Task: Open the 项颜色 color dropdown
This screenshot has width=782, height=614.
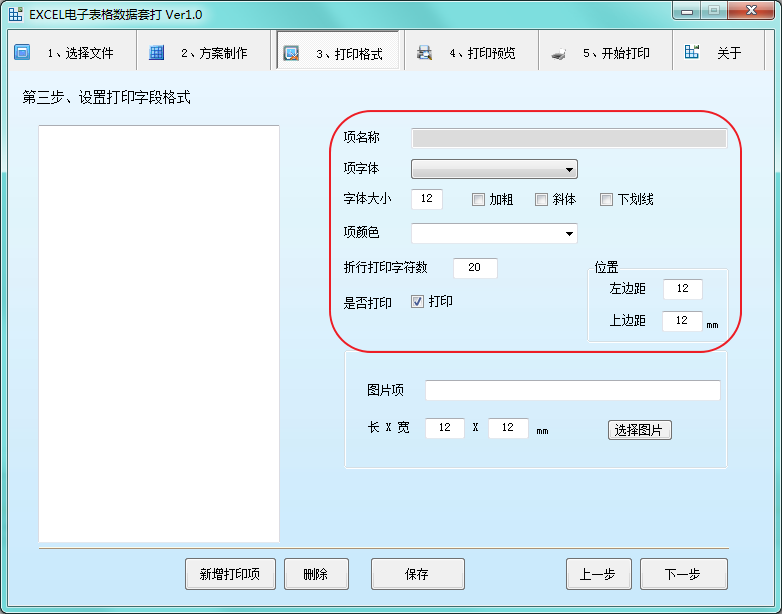Action: point(494,233)
